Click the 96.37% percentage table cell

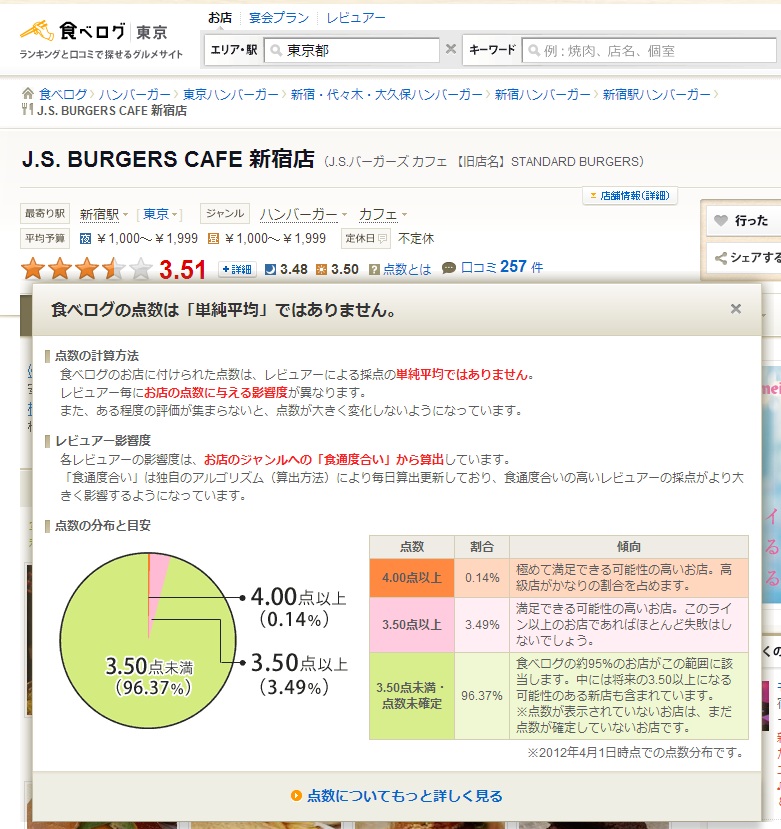482,696
